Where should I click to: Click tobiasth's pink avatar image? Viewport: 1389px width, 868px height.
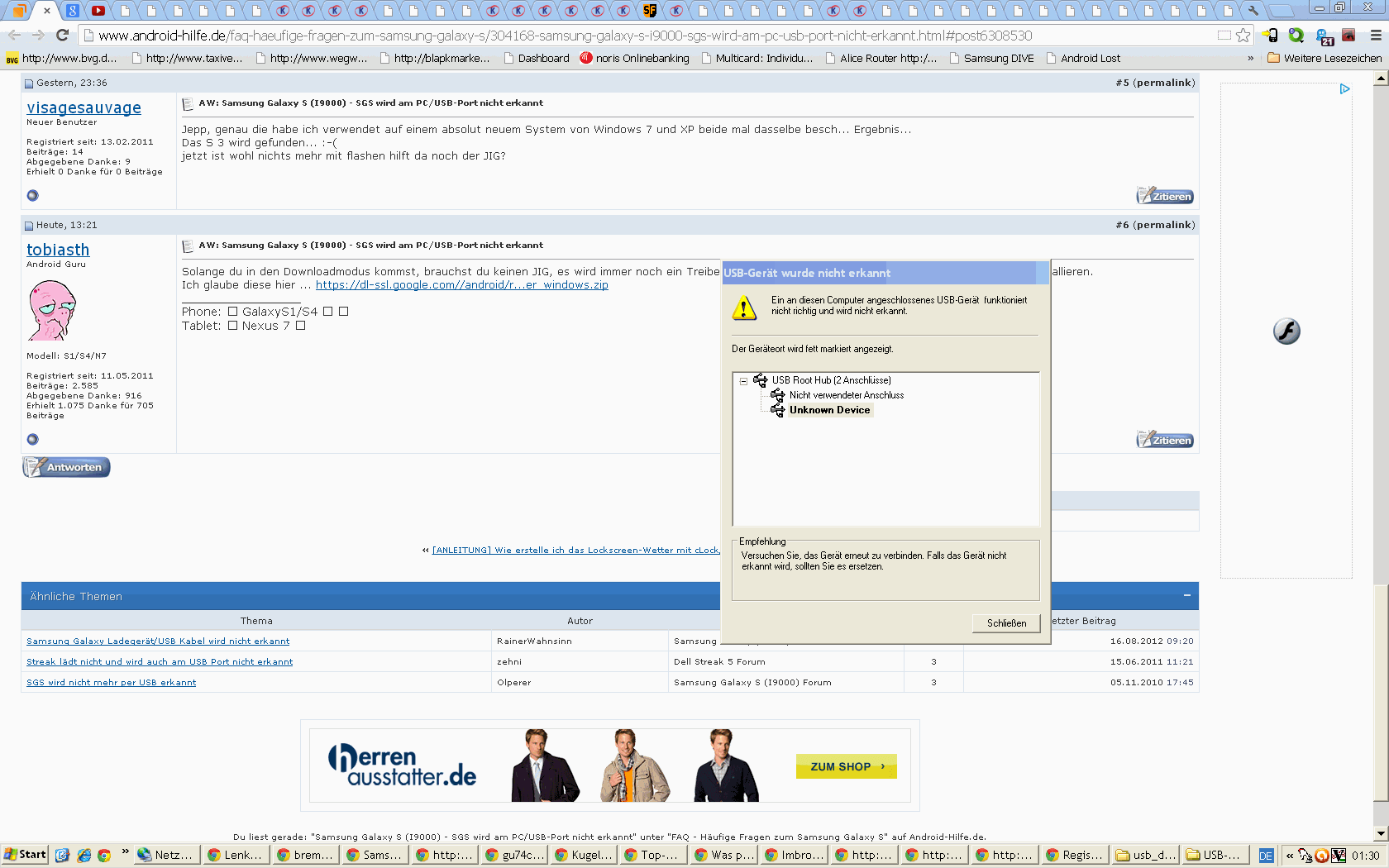tap(52, 310)
